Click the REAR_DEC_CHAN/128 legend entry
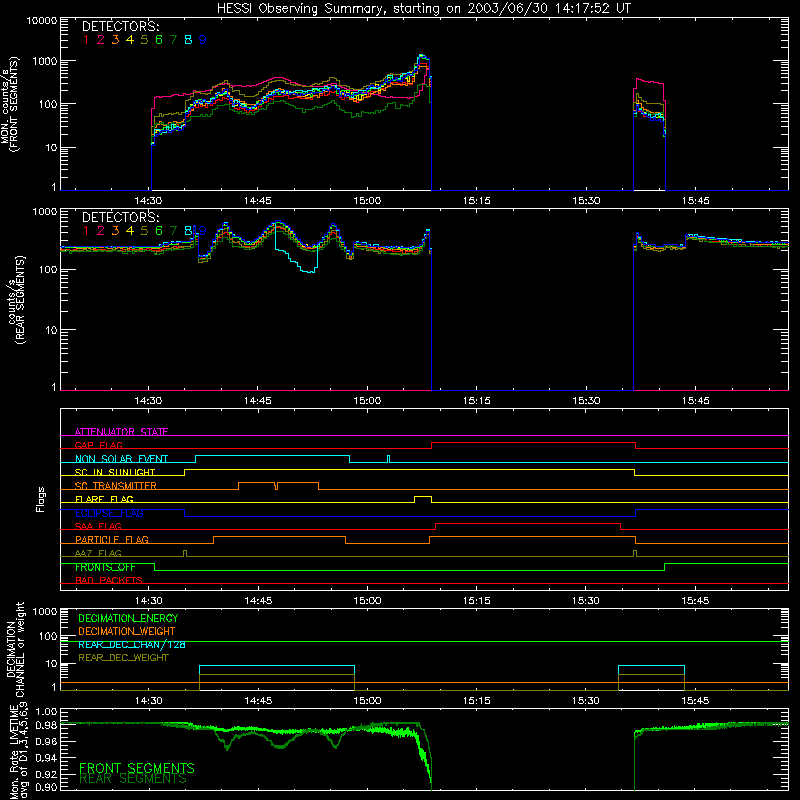800x800 pixels. click(132, 645)
